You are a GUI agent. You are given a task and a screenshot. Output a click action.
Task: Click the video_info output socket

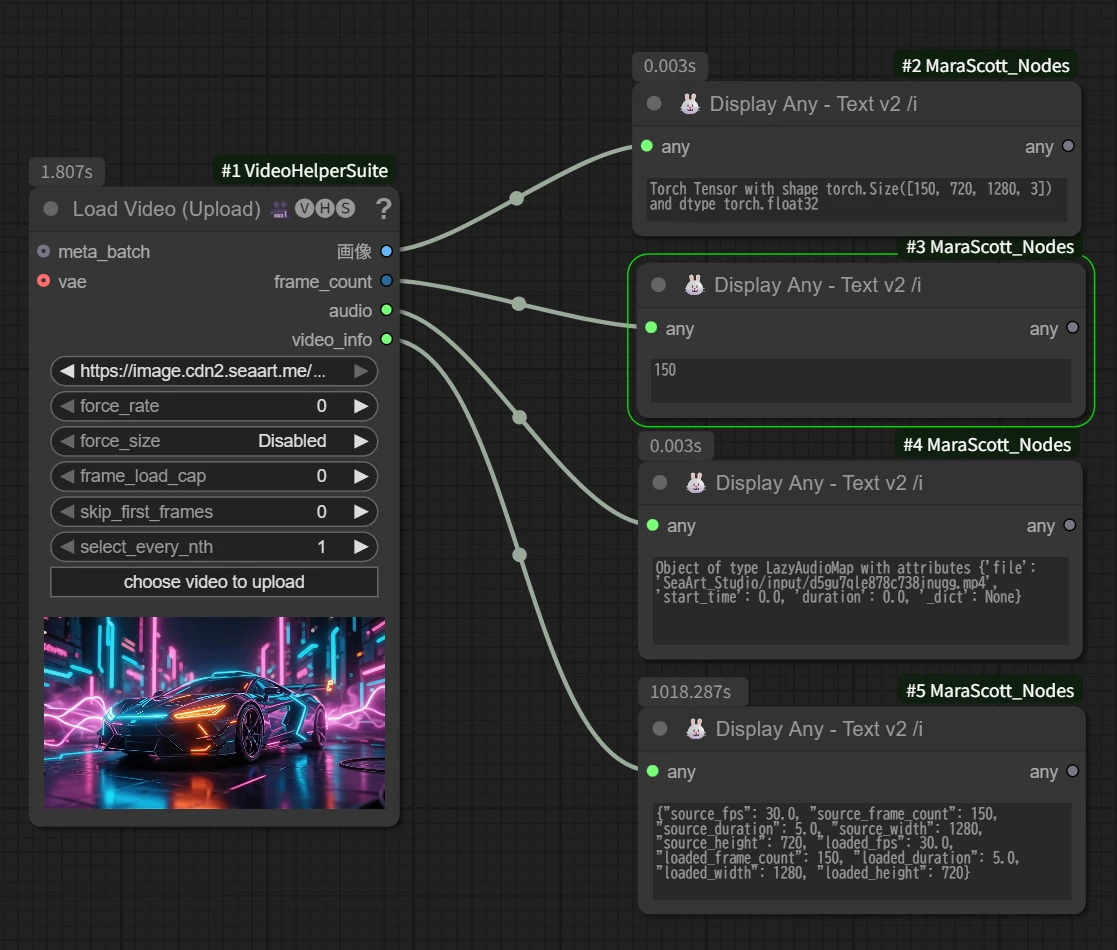387,340
